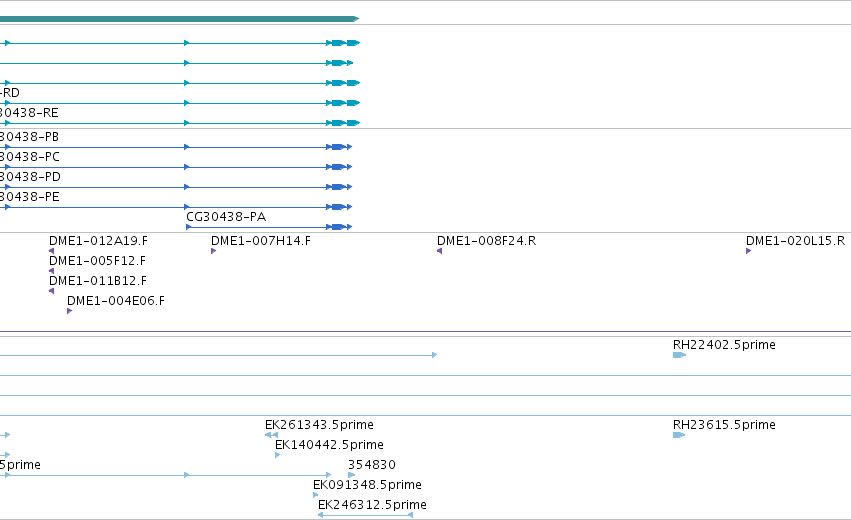
Task: Click BAC end DME1-020L15.R
Action: click(795, 241)
